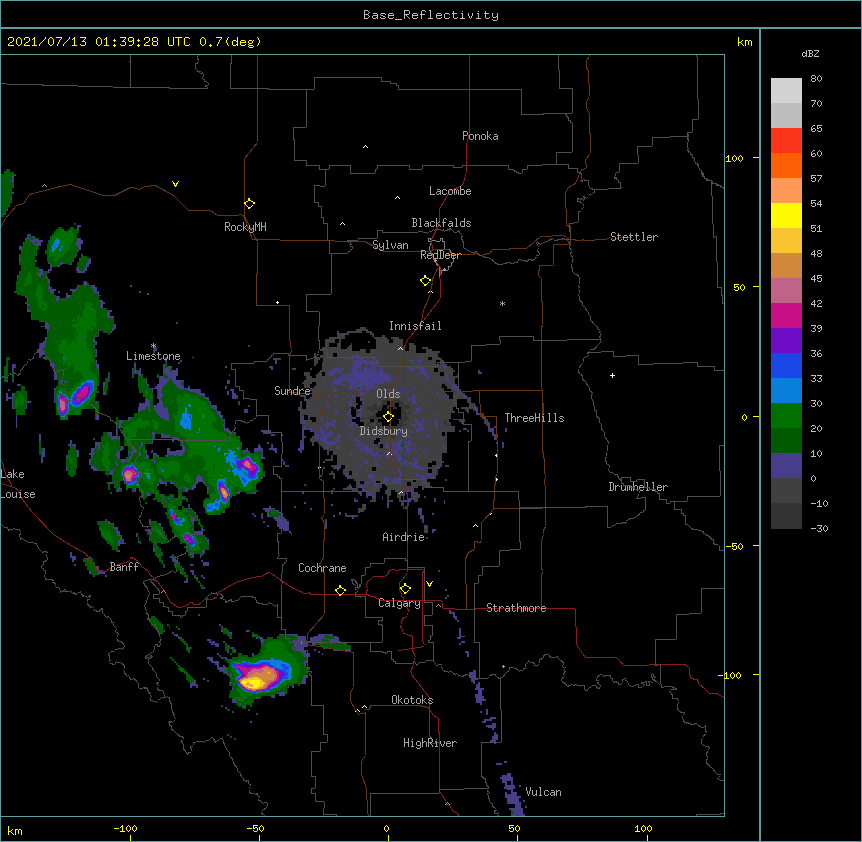Screen dimensions: 862x842
Task: Click the 2021/07/13 01:39:28 UTC timestamp
Action: [99, 42]
